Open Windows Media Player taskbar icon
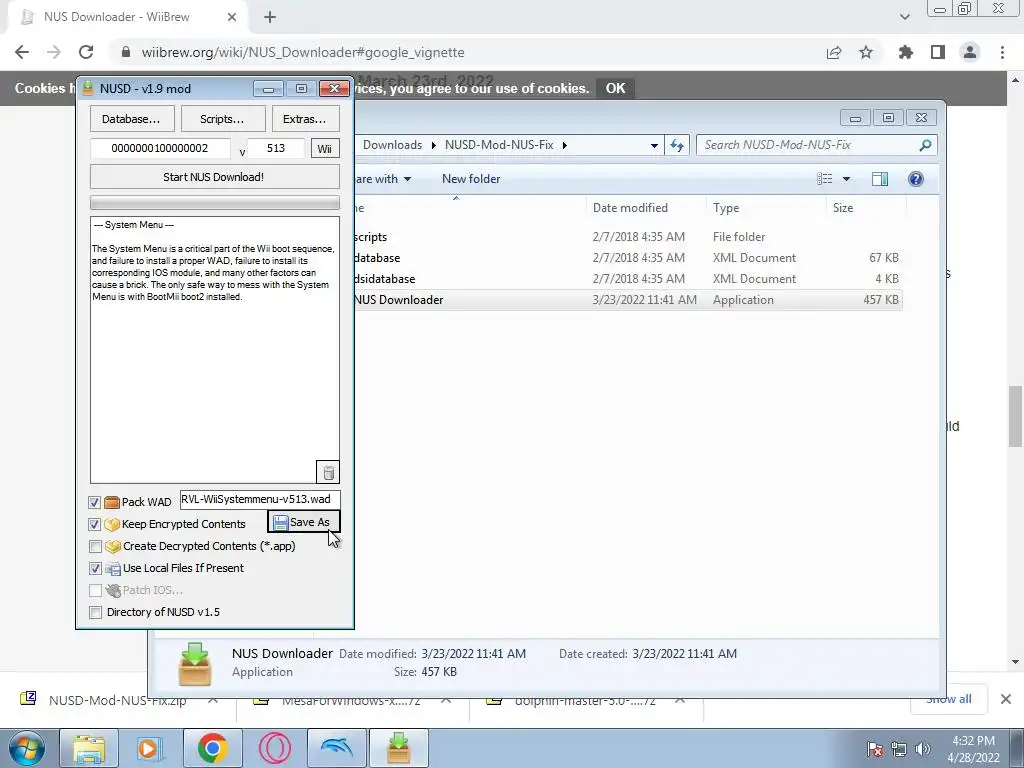The height and width of the screenshot is (768, 1024). [150, 748]
